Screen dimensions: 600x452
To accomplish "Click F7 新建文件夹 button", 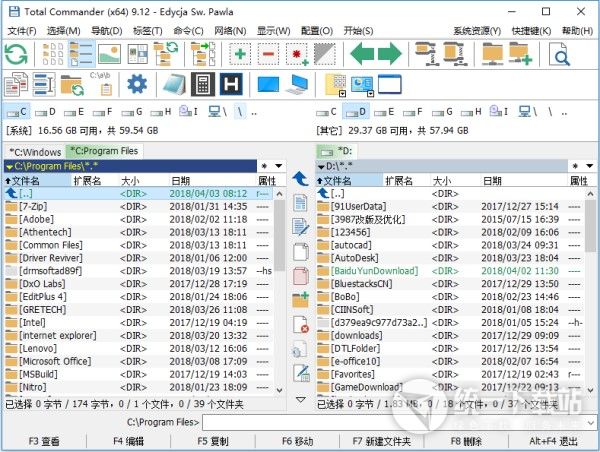I will click(x=382, y=441).
